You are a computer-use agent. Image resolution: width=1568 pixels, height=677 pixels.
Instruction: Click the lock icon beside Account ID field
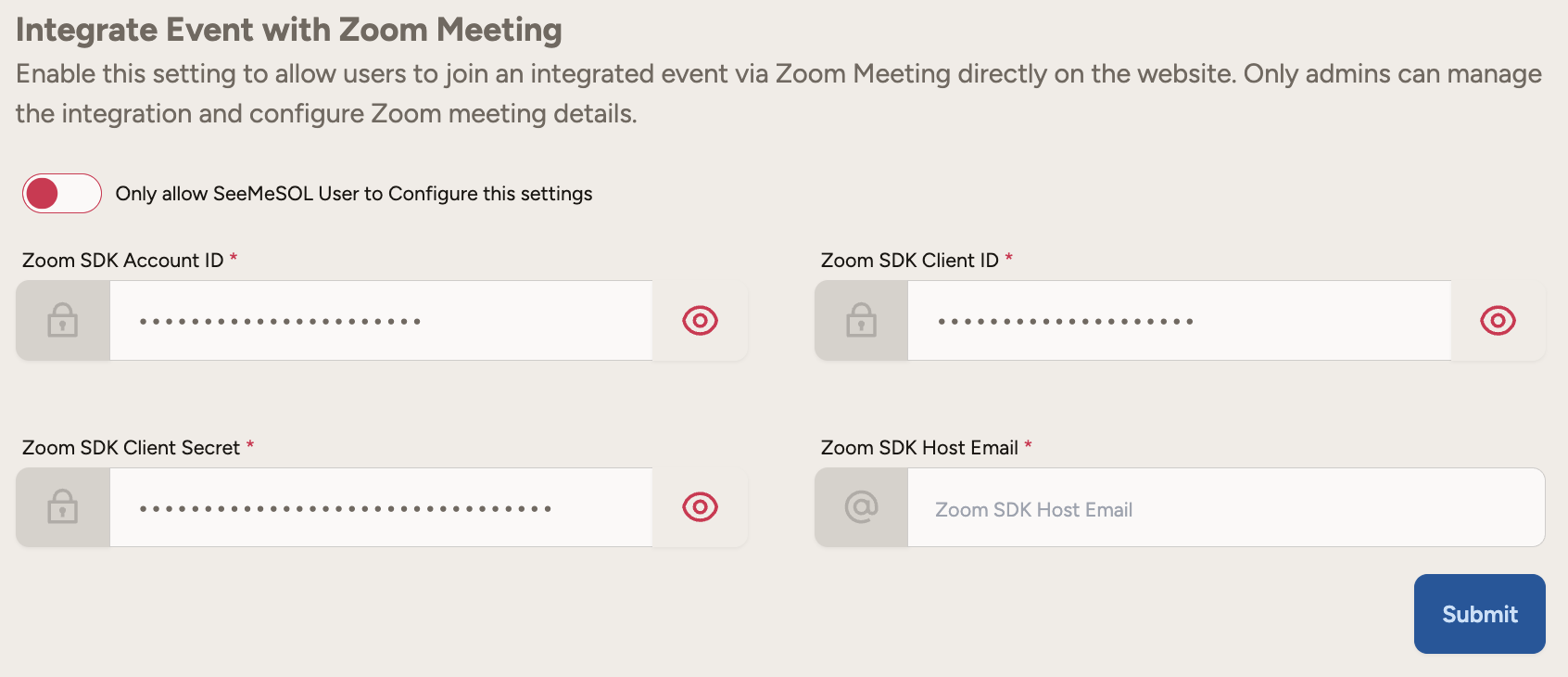pos(63,321)
